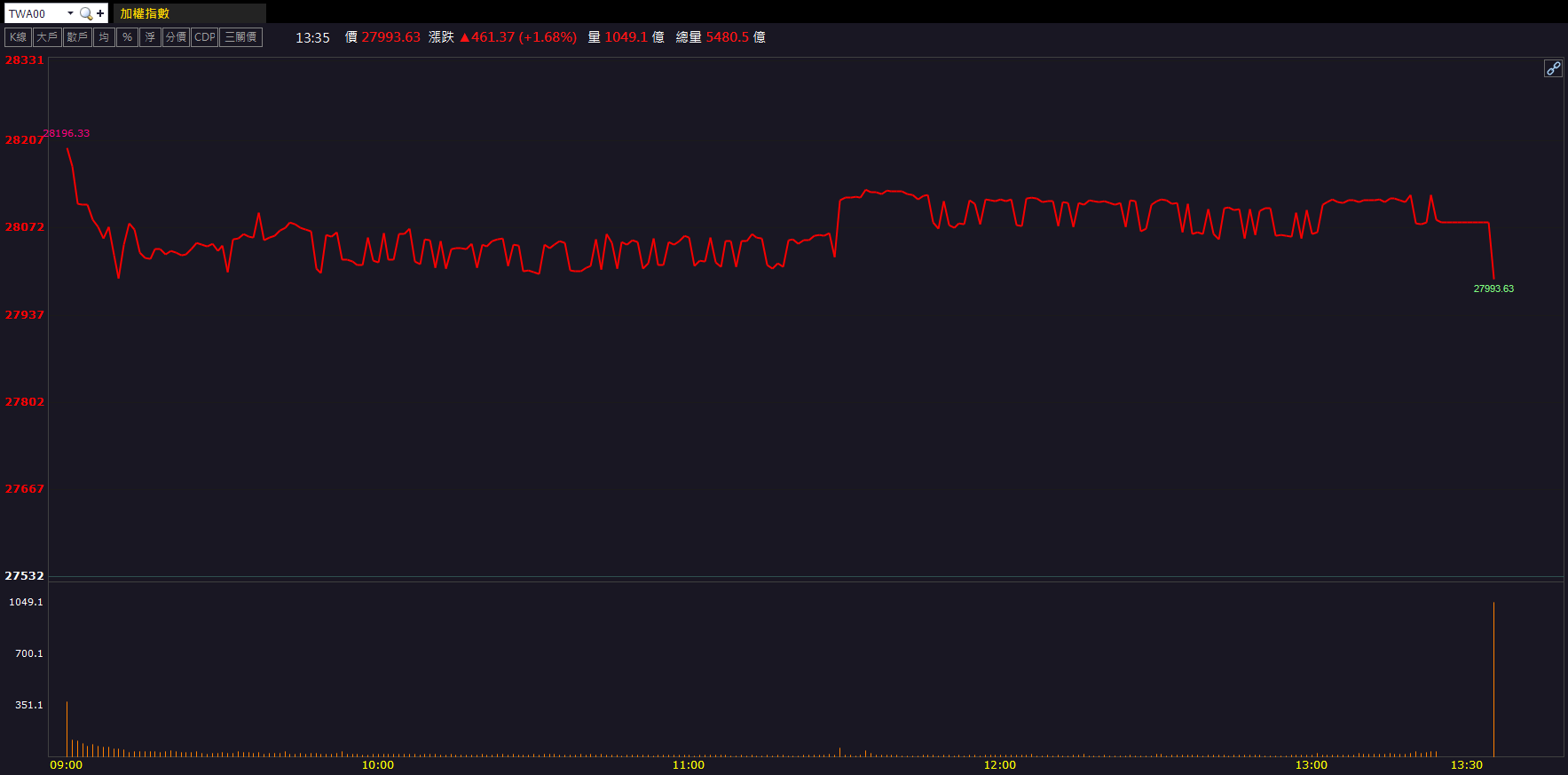Show CDP indicator lines

(x=205, y=37)
